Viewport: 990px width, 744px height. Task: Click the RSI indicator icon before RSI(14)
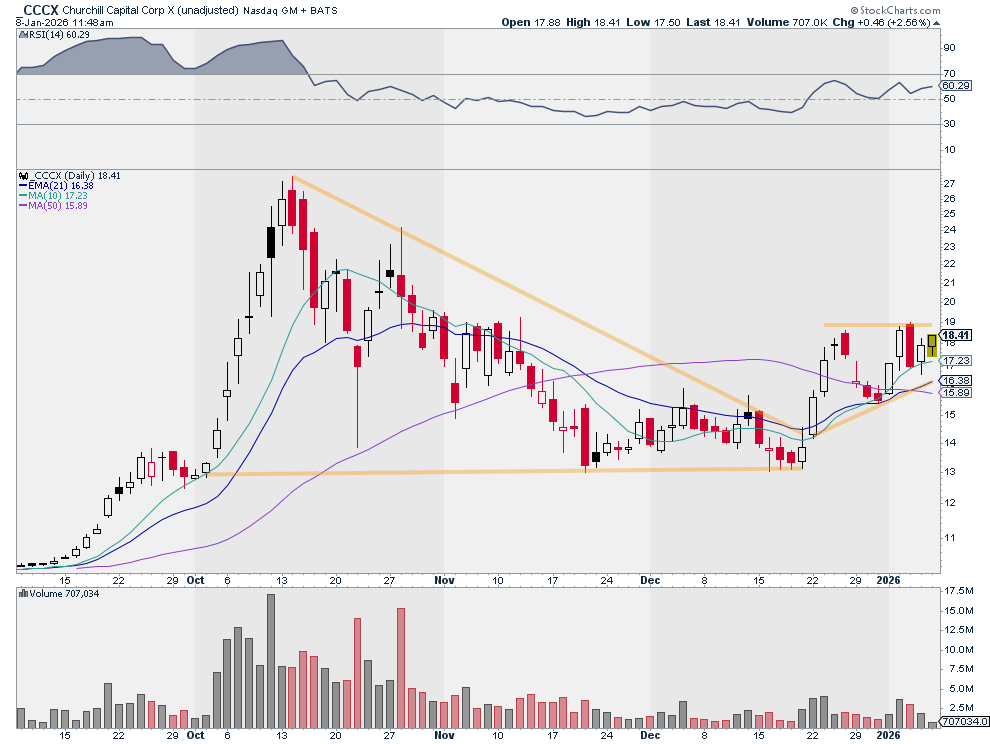[x=23, y=35]
